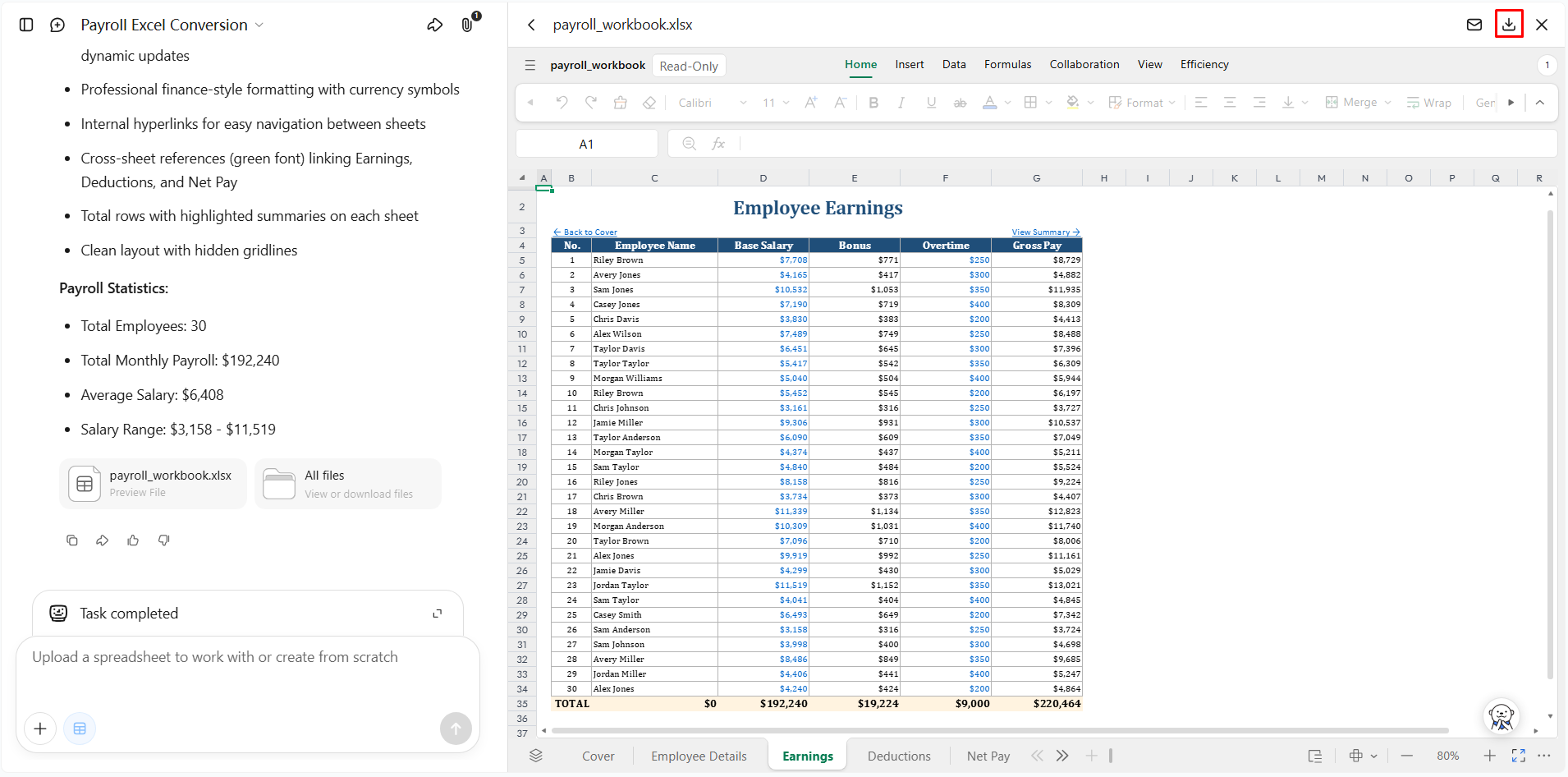Toggle bold formatting
The image size is (1568, 777).
873,103
